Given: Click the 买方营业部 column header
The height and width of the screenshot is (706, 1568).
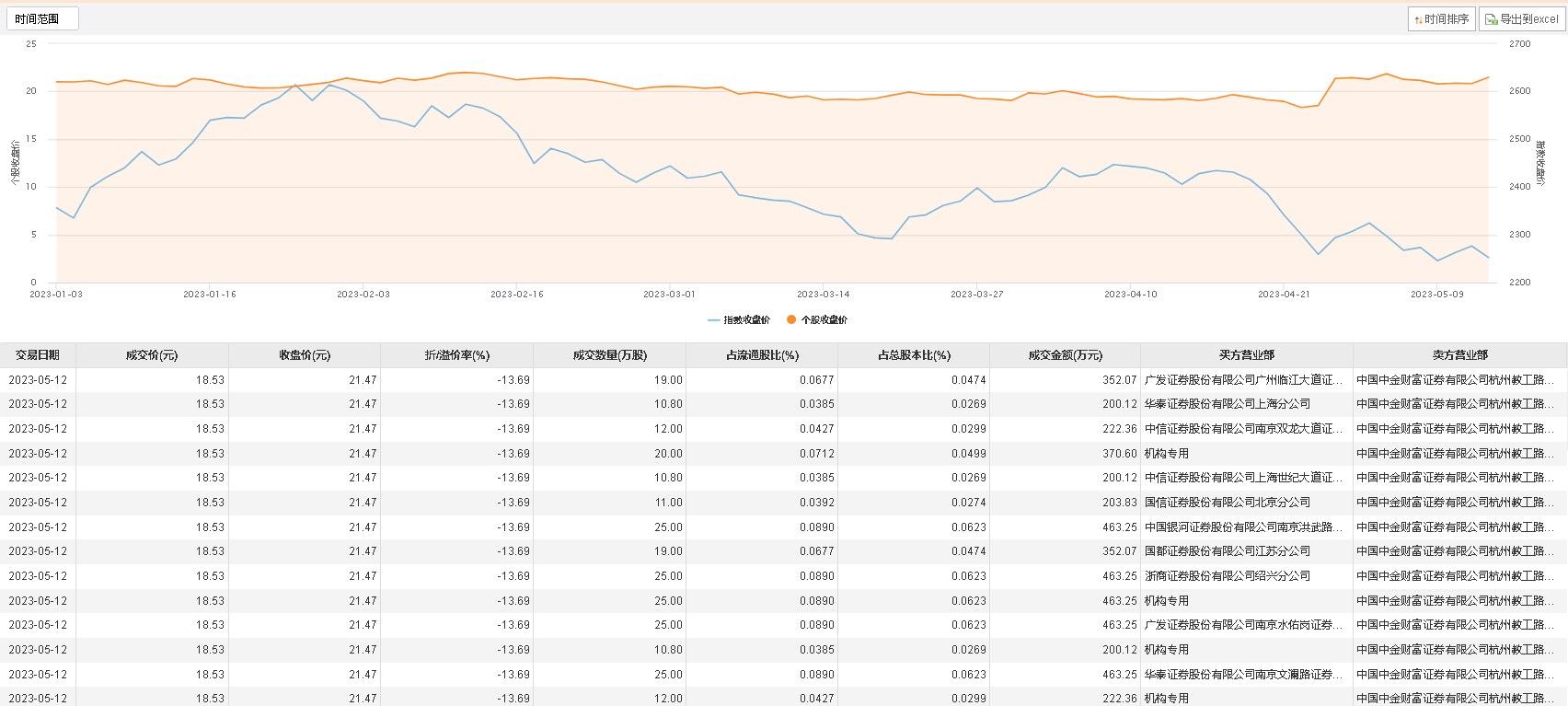Looking at the screenshot, I should (1247, 355).
